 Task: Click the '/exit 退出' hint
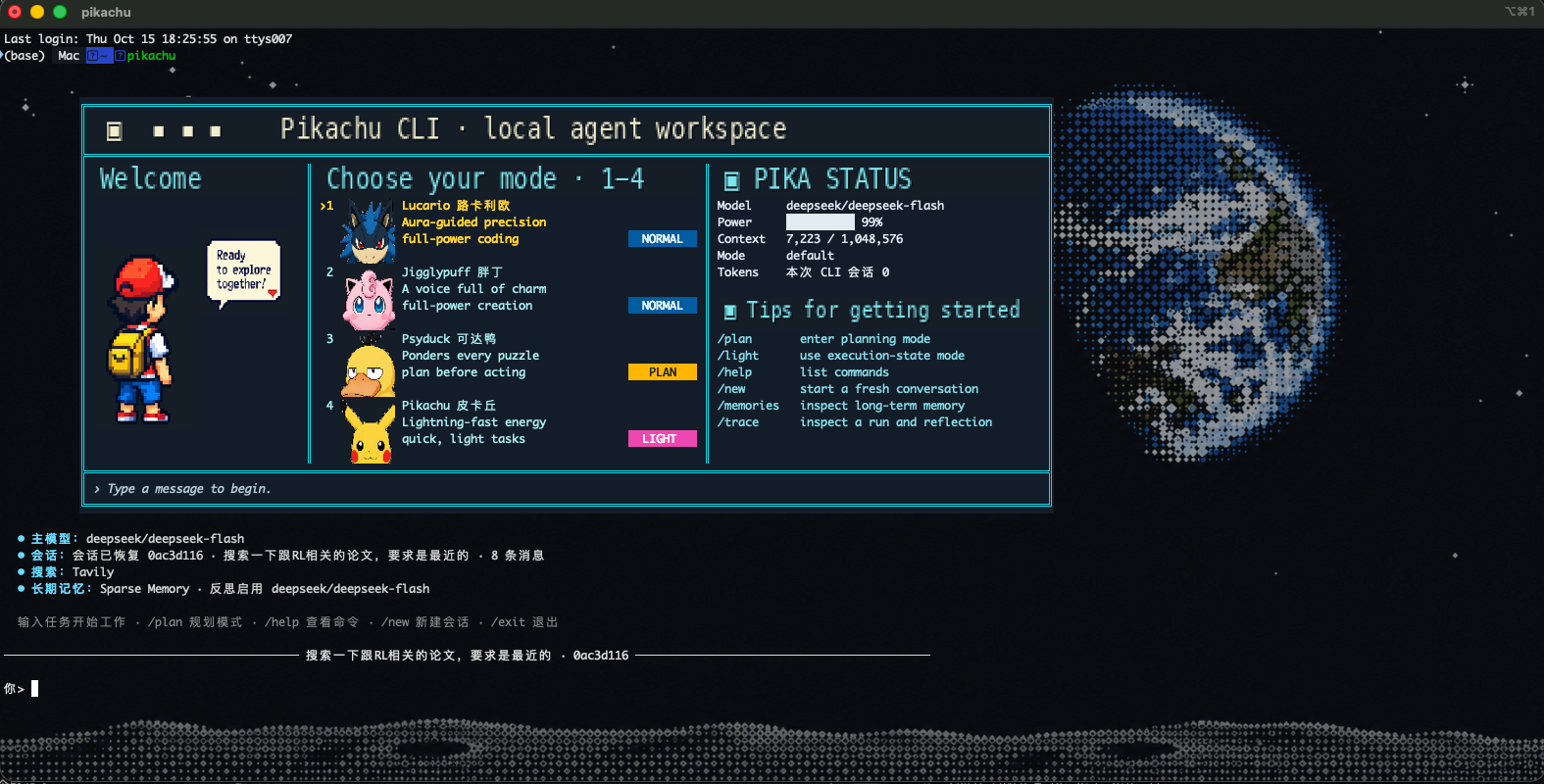pos(524,622)
